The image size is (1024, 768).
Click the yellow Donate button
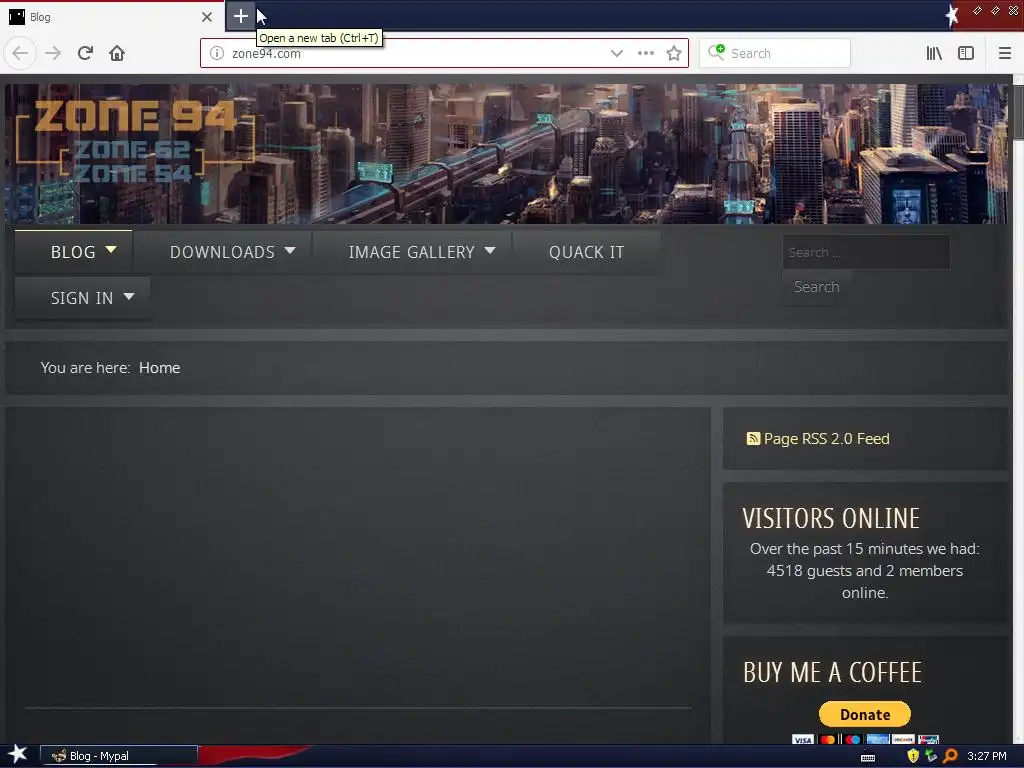pyautogui.click(x=865, y=714)
